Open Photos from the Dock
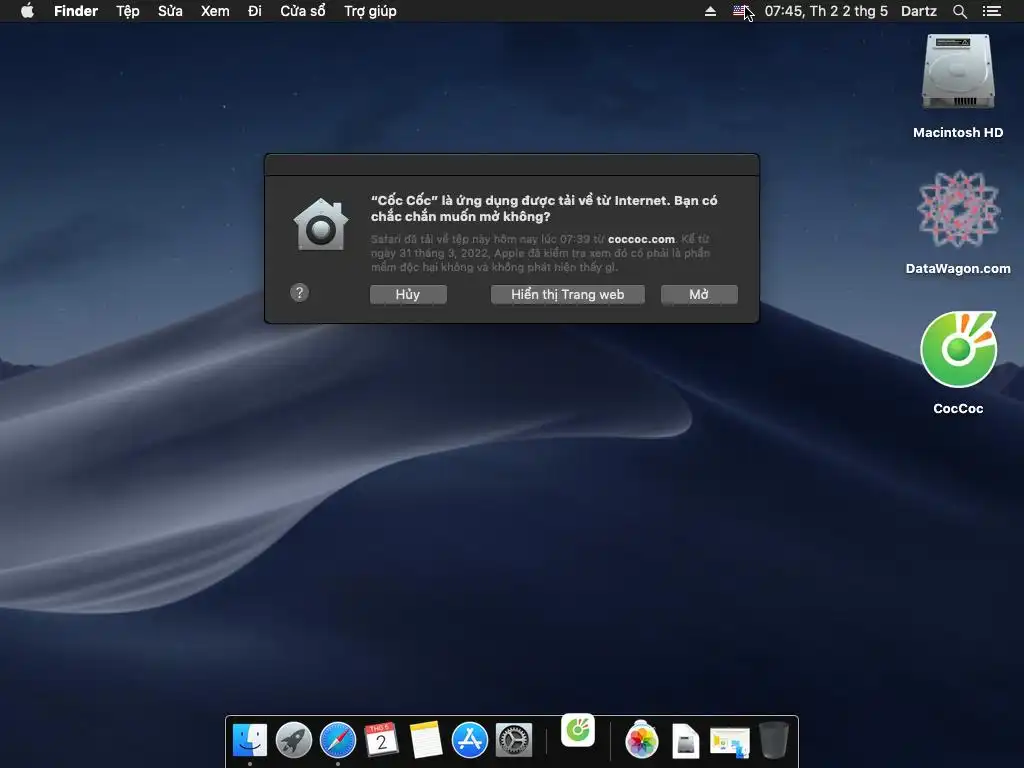 tap(642, 741)
